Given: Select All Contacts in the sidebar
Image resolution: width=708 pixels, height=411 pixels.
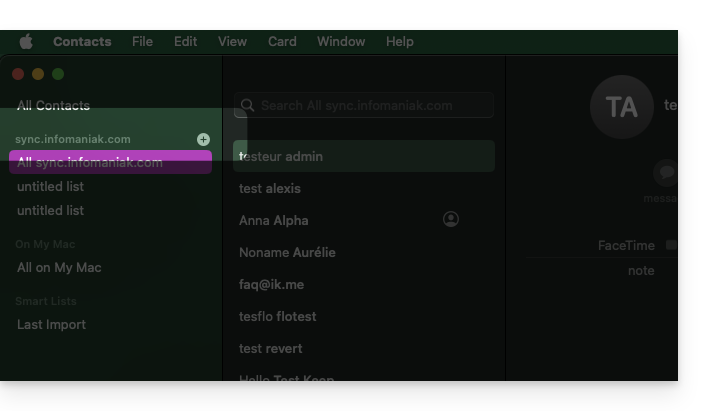Looking at the screenshot, I should tap(53, 106).
